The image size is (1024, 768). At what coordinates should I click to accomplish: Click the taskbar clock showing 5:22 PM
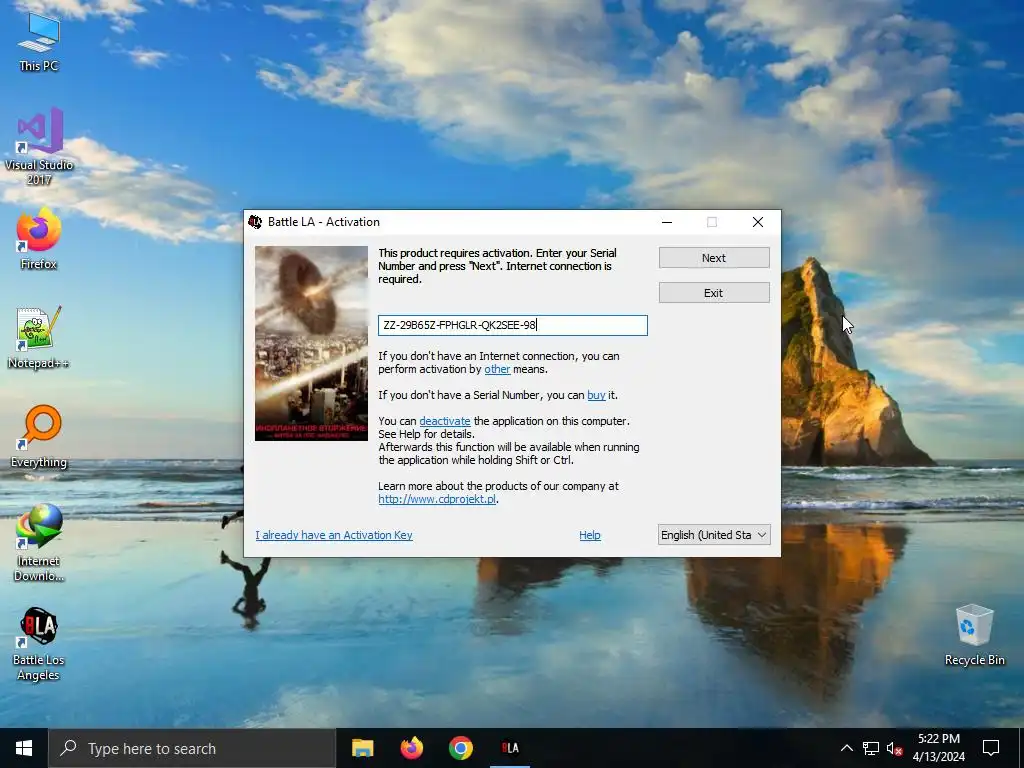coord(938,748)
